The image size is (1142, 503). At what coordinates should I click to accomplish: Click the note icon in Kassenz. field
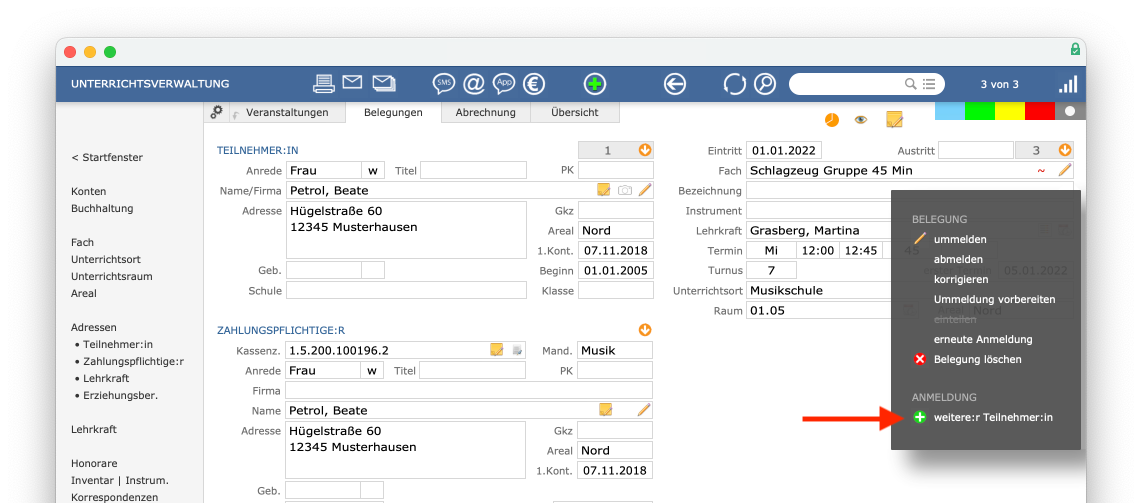[x=497, y=349]
